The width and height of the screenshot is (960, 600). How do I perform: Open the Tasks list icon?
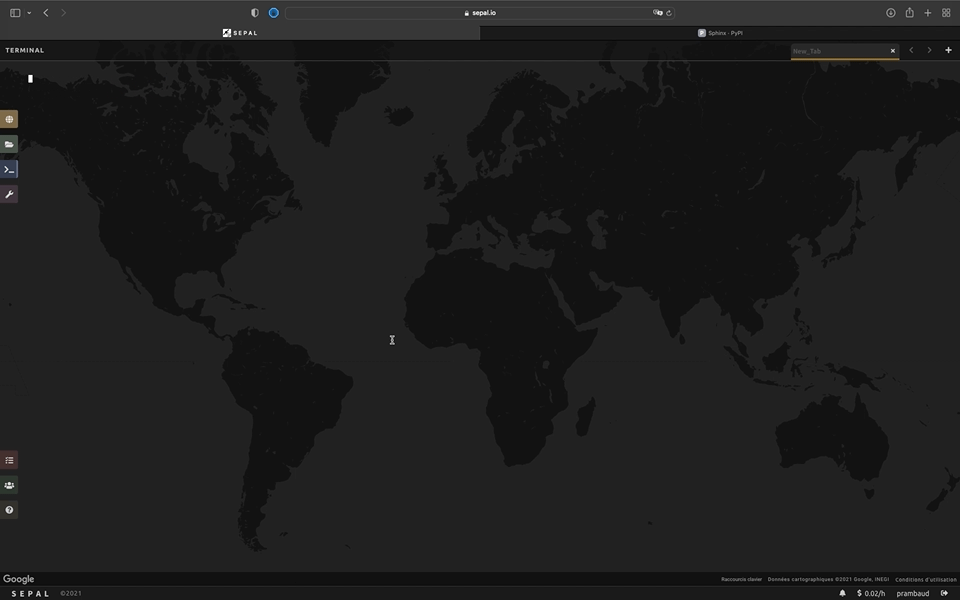point(9,460)
